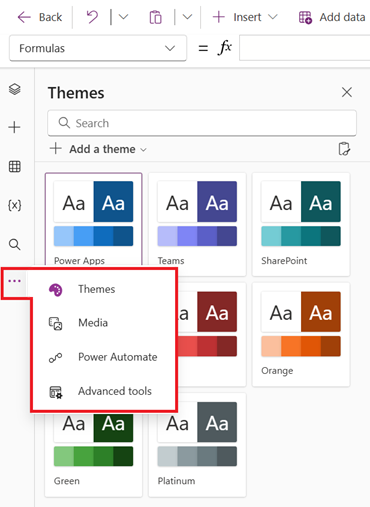370x507 pixels.
Task: Open the Insert menu
Action: point(245,17)
